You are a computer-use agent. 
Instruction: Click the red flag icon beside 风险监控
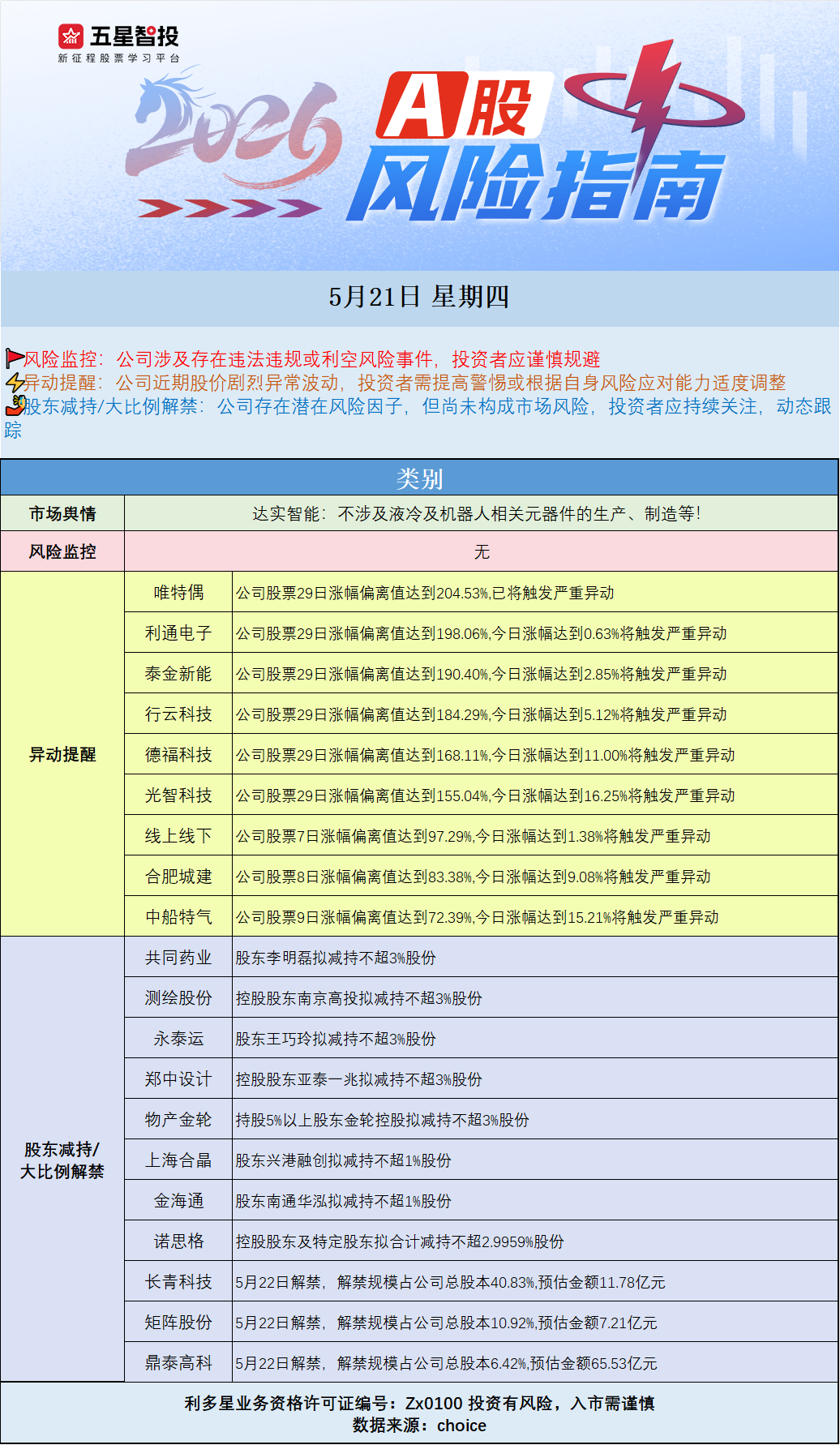click(x=14, y=358)
